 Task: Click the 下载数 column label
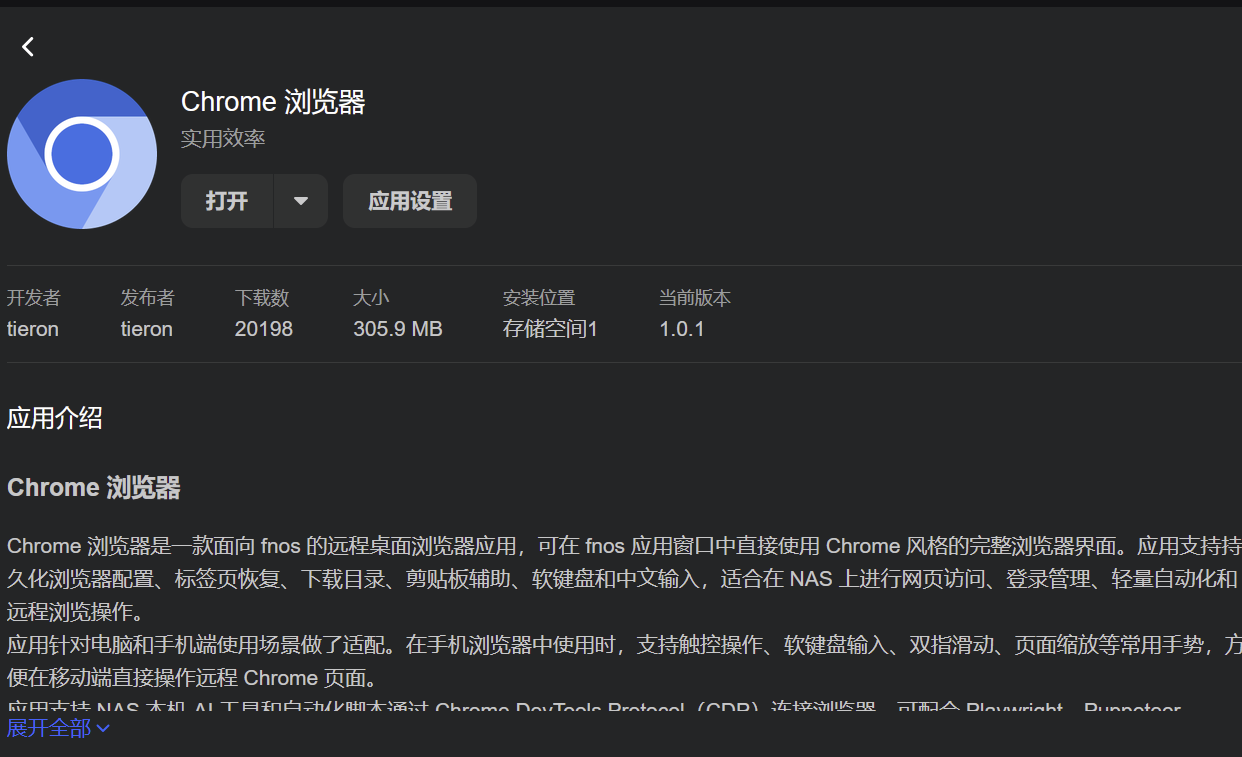pos(262,298)
